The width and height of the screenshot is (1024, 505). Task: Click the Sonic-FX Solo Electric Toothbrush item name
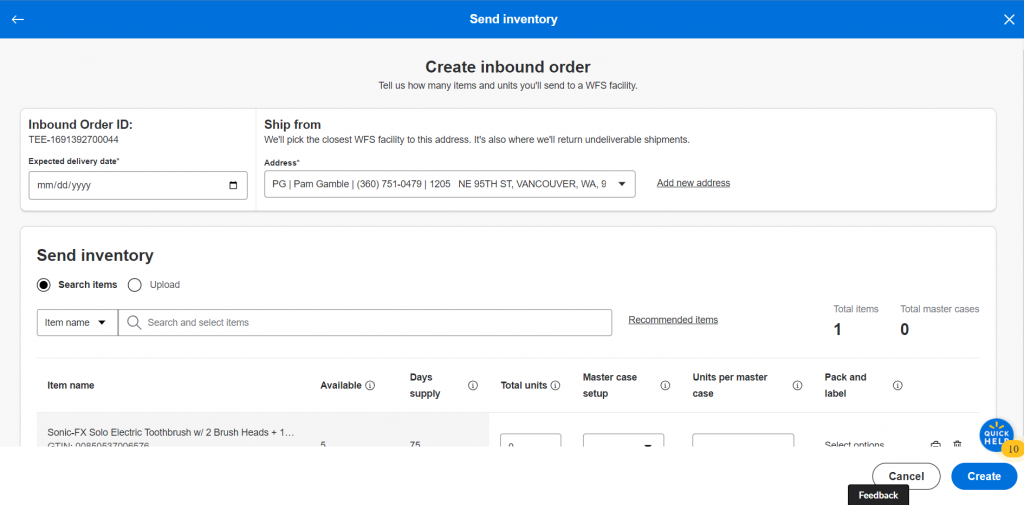click(x=171, y=432)
